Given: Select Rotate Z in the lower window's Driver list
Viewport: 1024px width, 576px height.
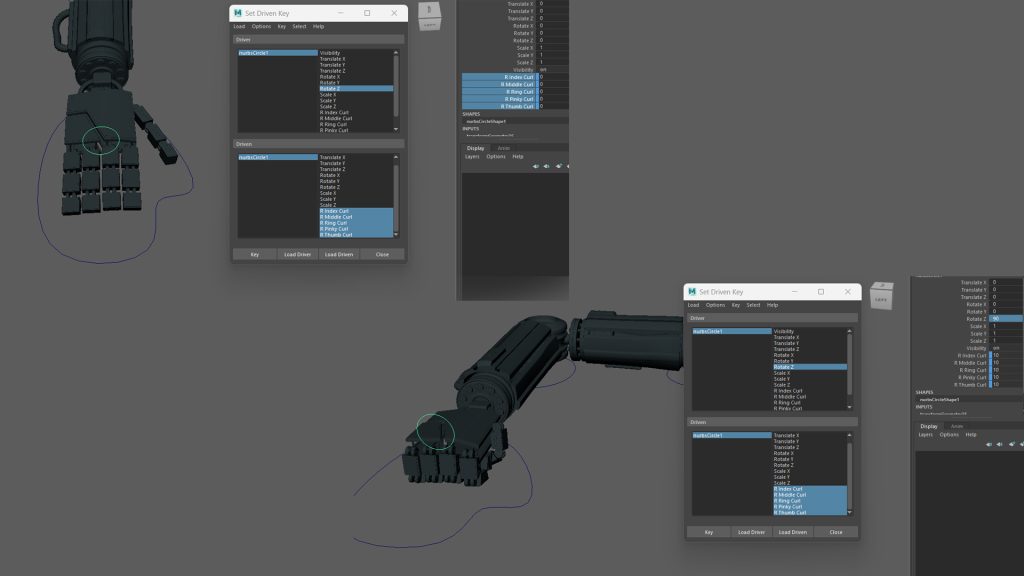Looking at the screenshot, I should click(810, 367).
